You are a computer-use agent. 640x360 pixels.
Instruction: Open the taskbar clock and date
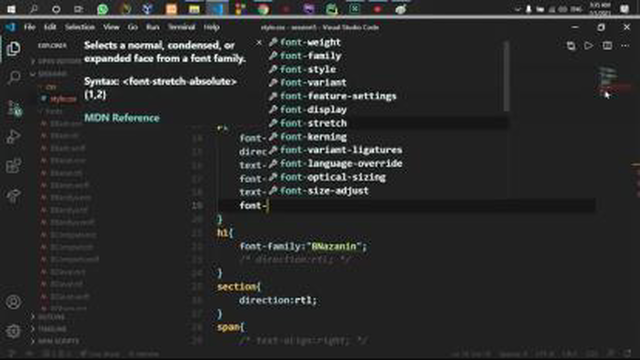[600, 9]
